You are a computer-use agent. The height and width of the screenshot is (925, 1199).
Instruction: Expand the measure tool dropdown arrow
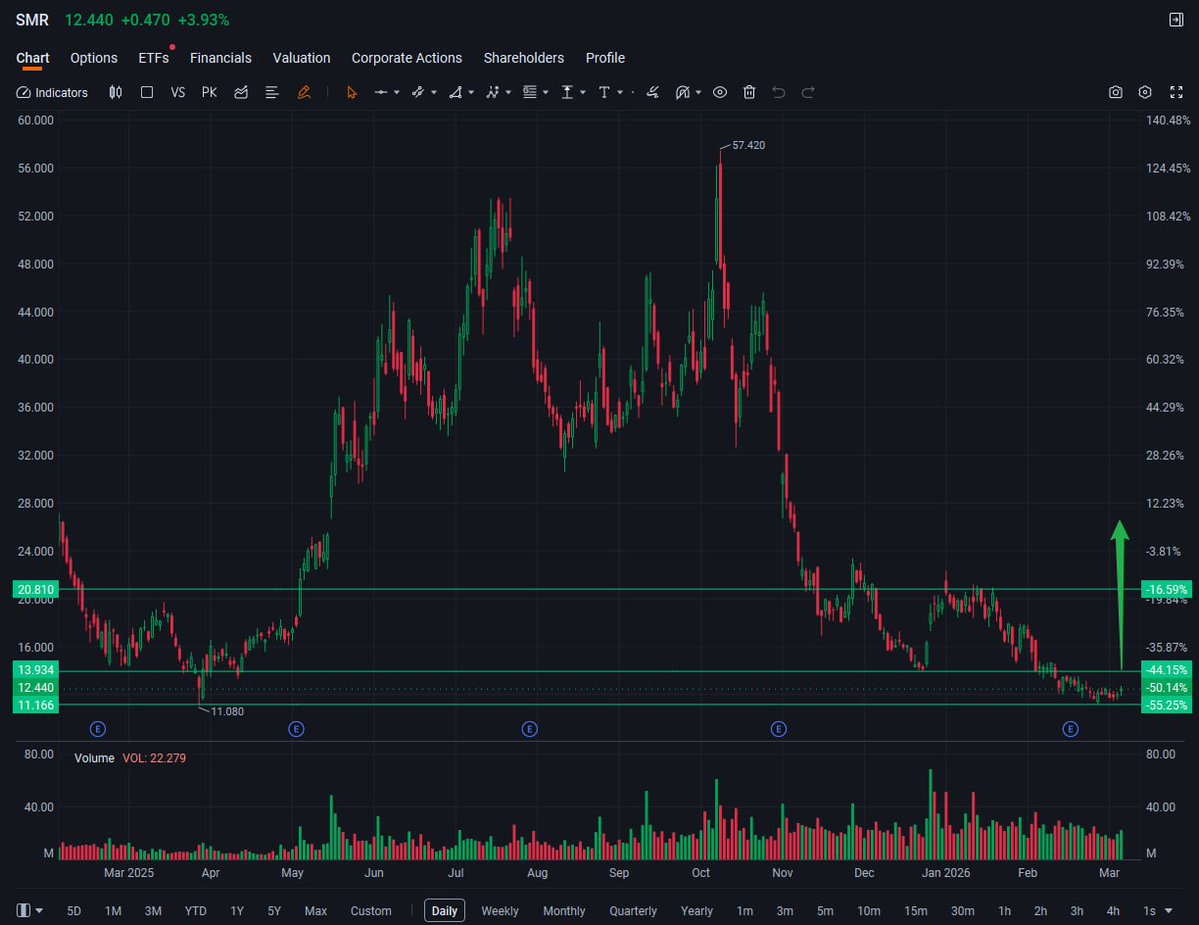coord(583,92)
